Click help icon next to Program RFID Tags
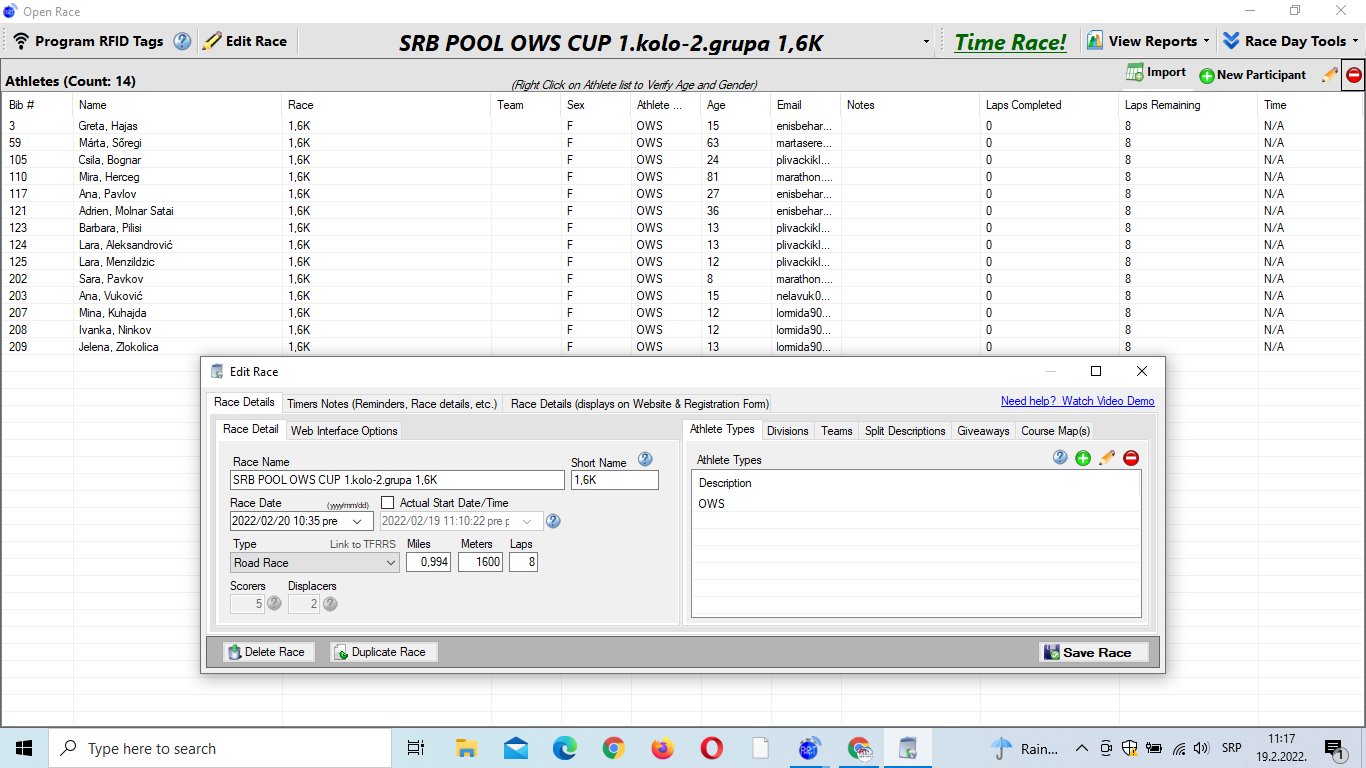 click(x=182, y=41)
